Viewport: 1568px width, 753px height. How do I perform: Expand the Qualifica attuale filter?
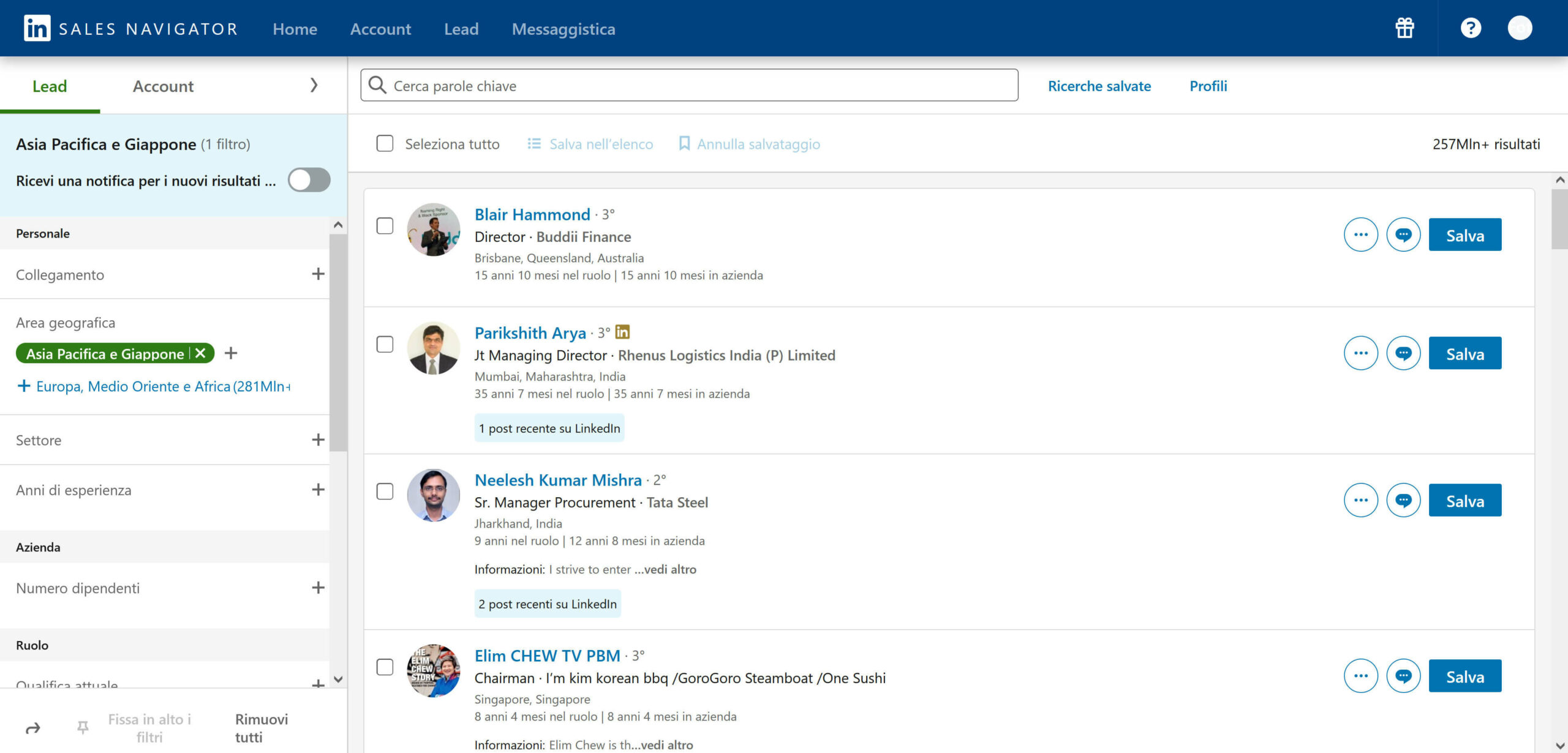click(x=318, y=684)
